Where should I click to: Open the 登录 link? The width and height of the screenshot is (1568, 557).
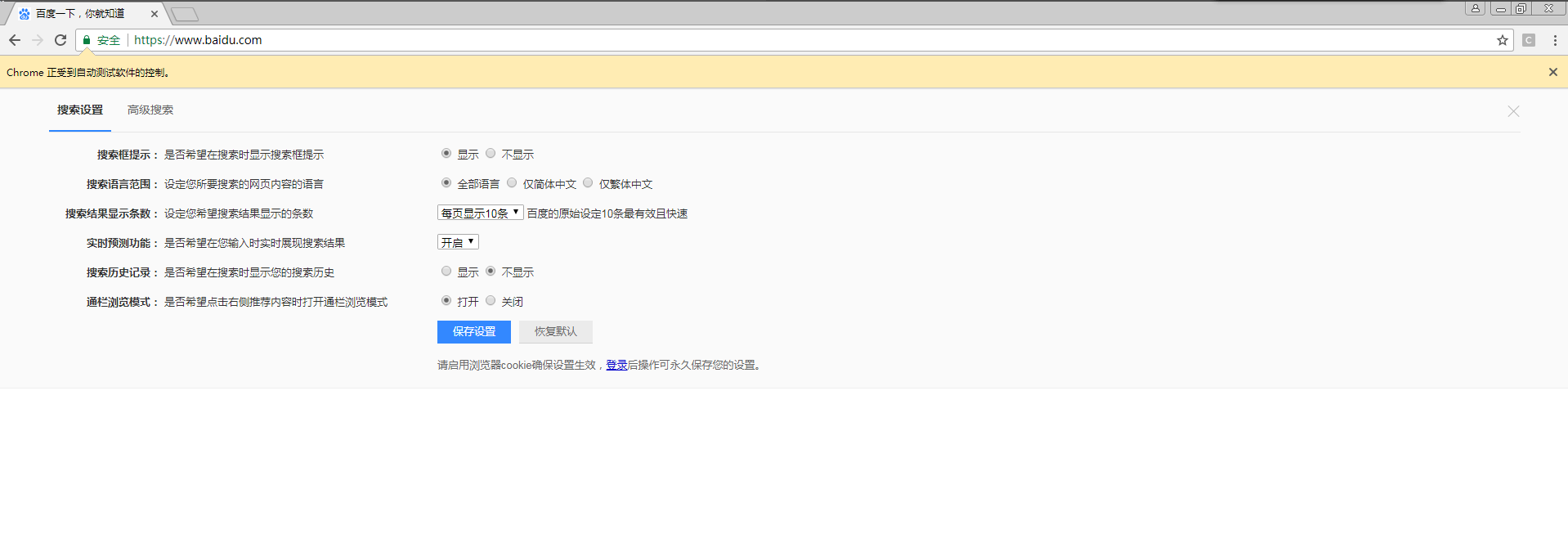click(616, 365)
